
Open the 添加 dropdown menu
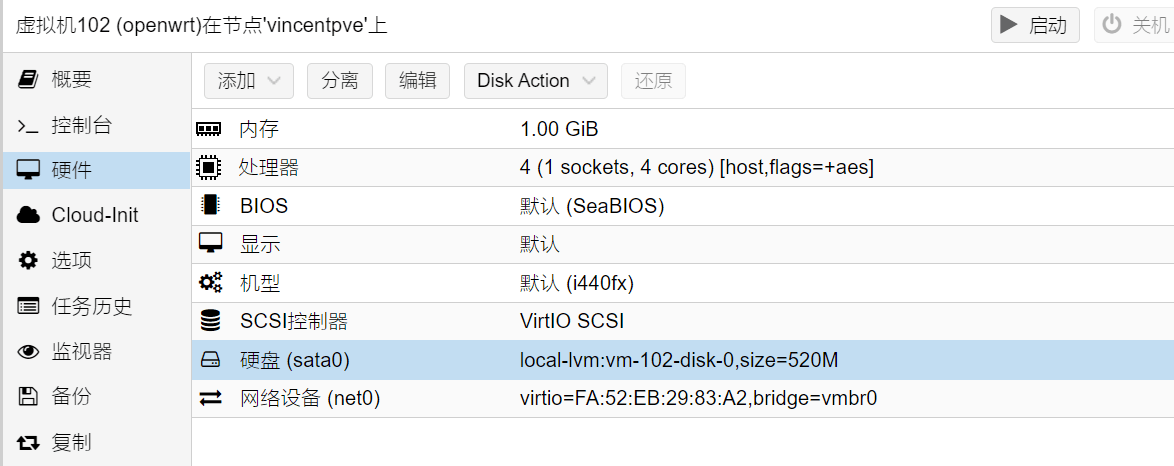[248, 81]
